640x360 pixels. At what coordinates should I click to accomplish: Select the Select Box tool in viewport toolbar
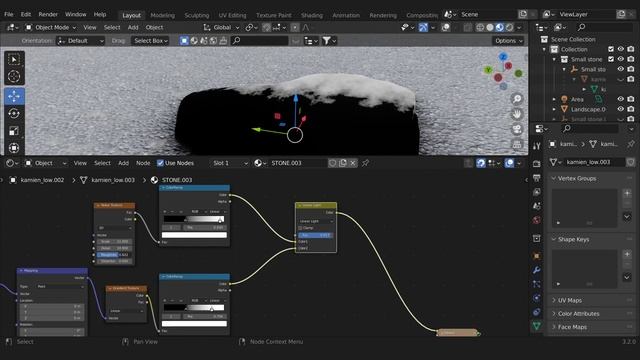pos(14,60)
